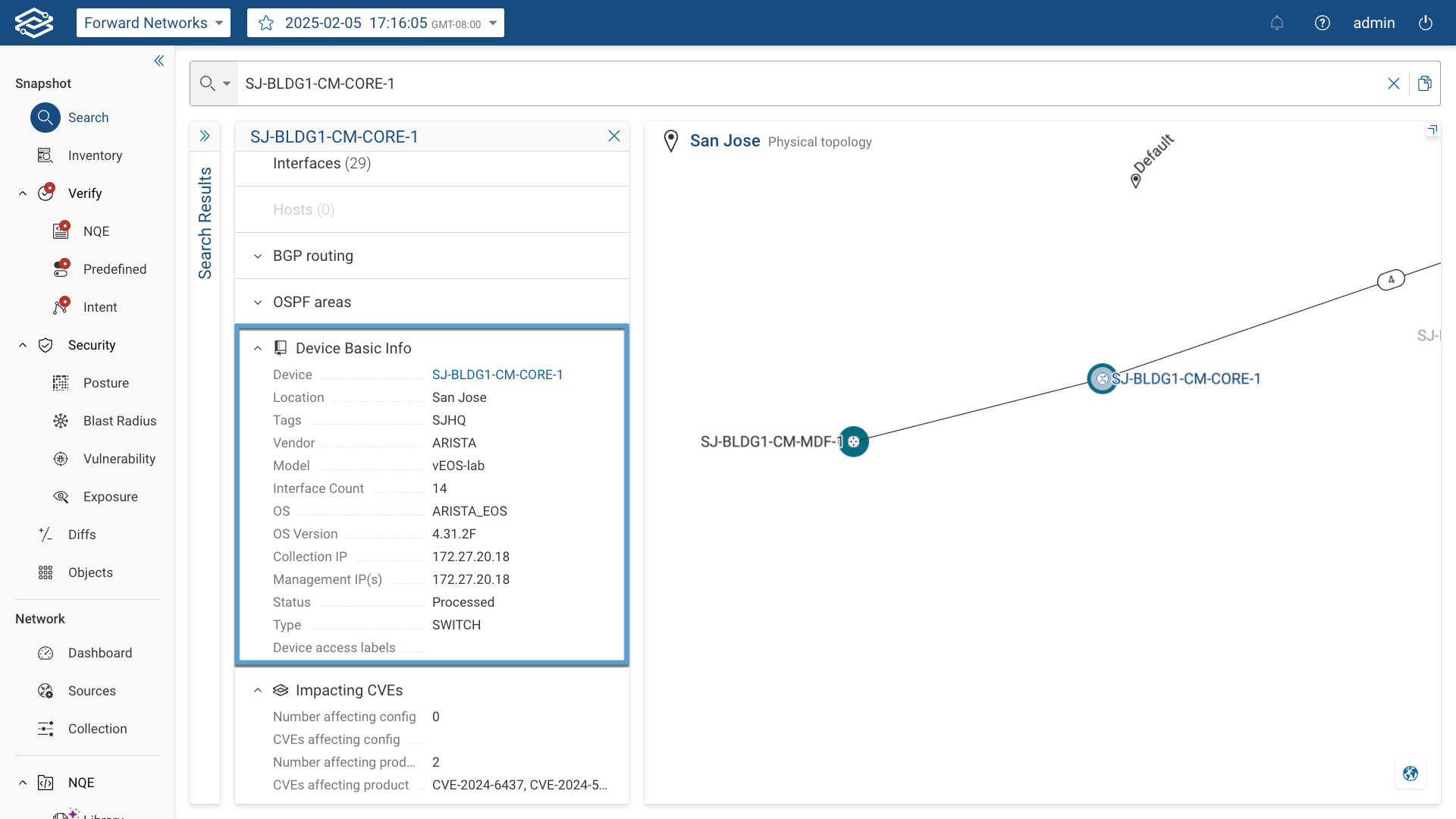Click the San Jose location pin icon

click(670, 141)
